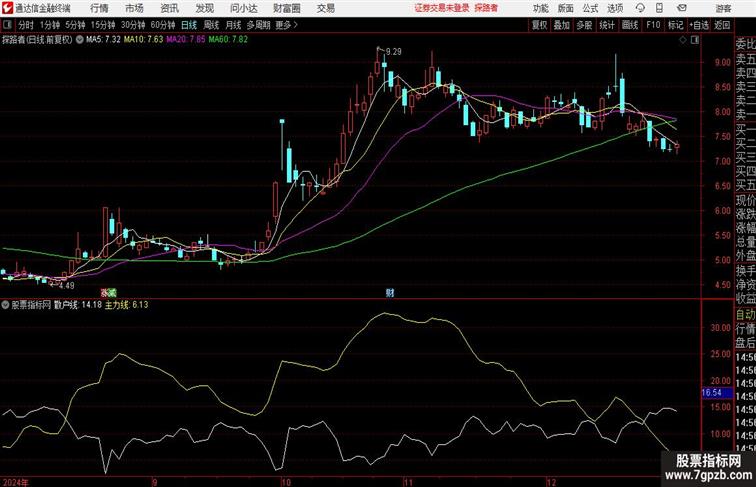Expand the 更多 period list
The image size is (756, 487).
(286, 25)
